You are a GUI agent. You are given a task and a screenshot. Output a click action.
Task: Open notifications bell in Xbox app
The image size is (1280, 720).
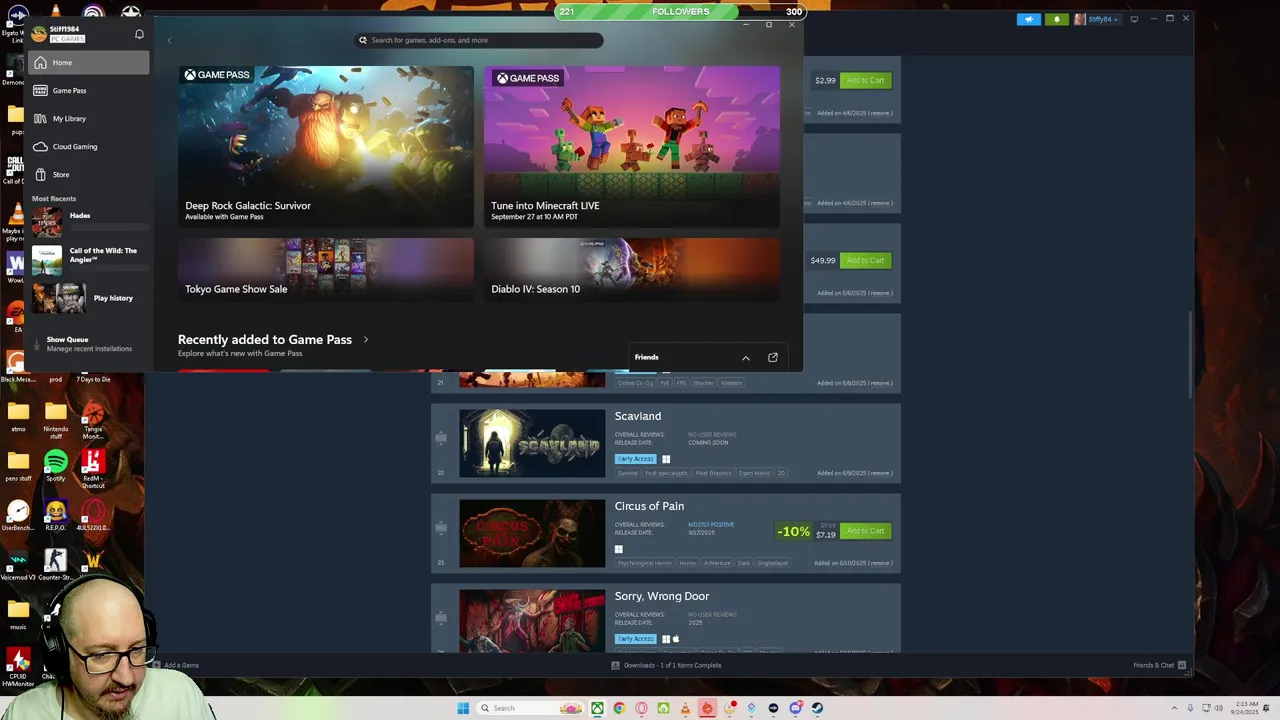139,34
